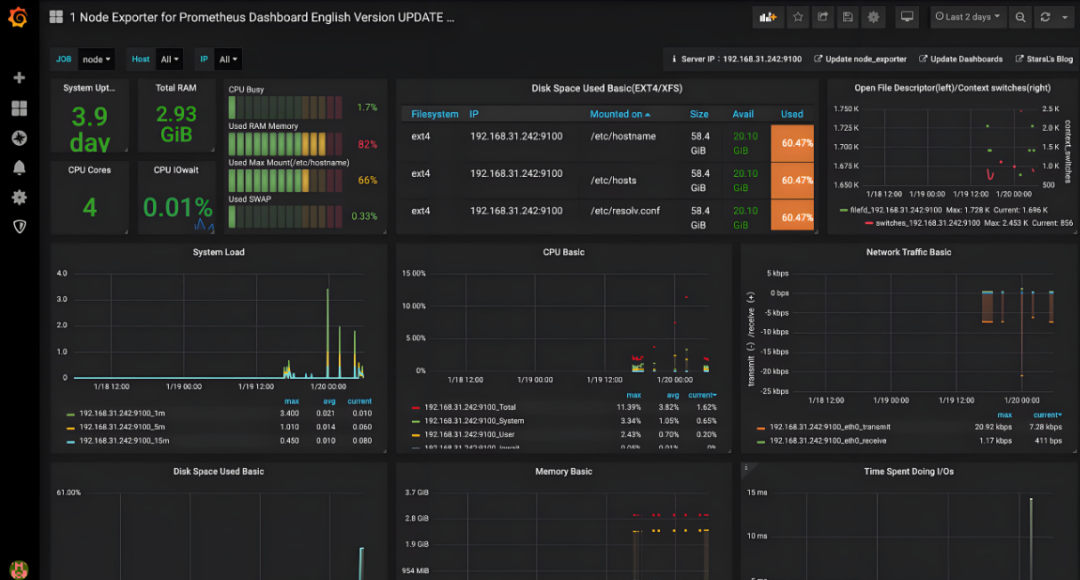1080x580 pixels.
Task: Open the Host All variable dropdown
Action: 169,59
